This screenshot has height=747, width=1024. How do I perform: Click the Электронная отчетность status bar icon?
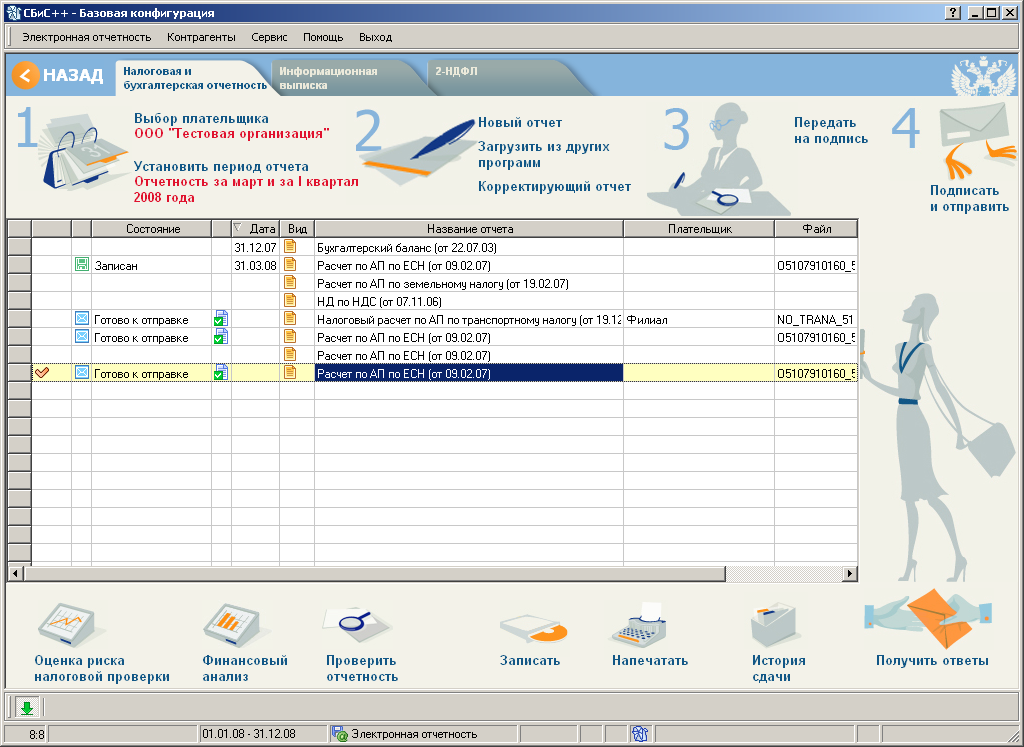point(339,734)
